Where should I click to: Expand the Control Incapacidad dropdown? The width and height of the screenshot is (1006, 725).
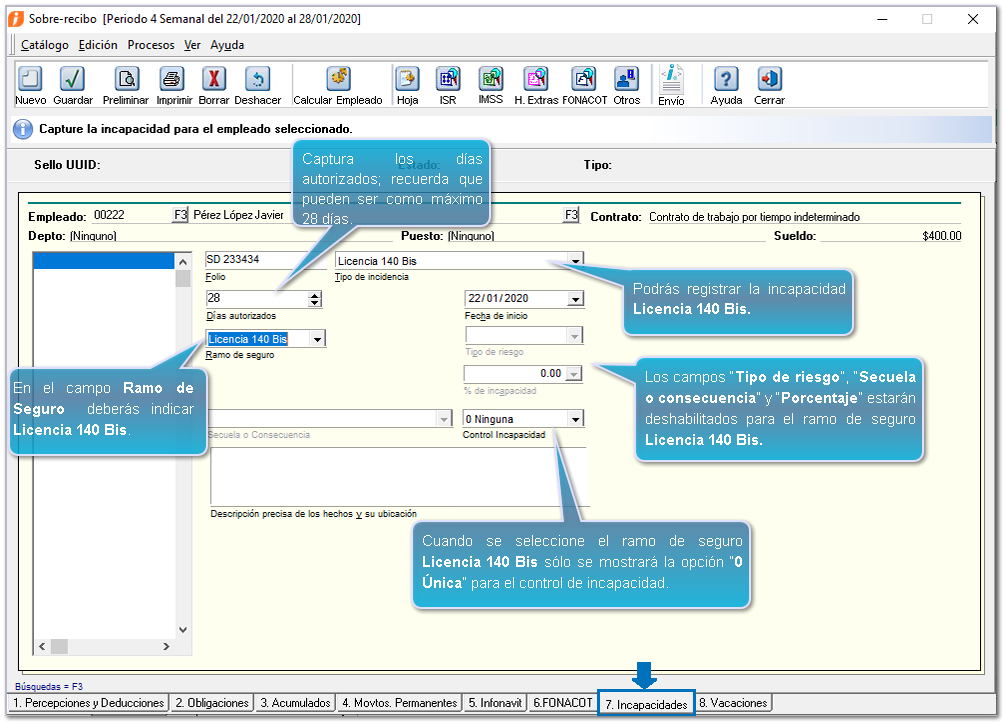tap(575, 419)
